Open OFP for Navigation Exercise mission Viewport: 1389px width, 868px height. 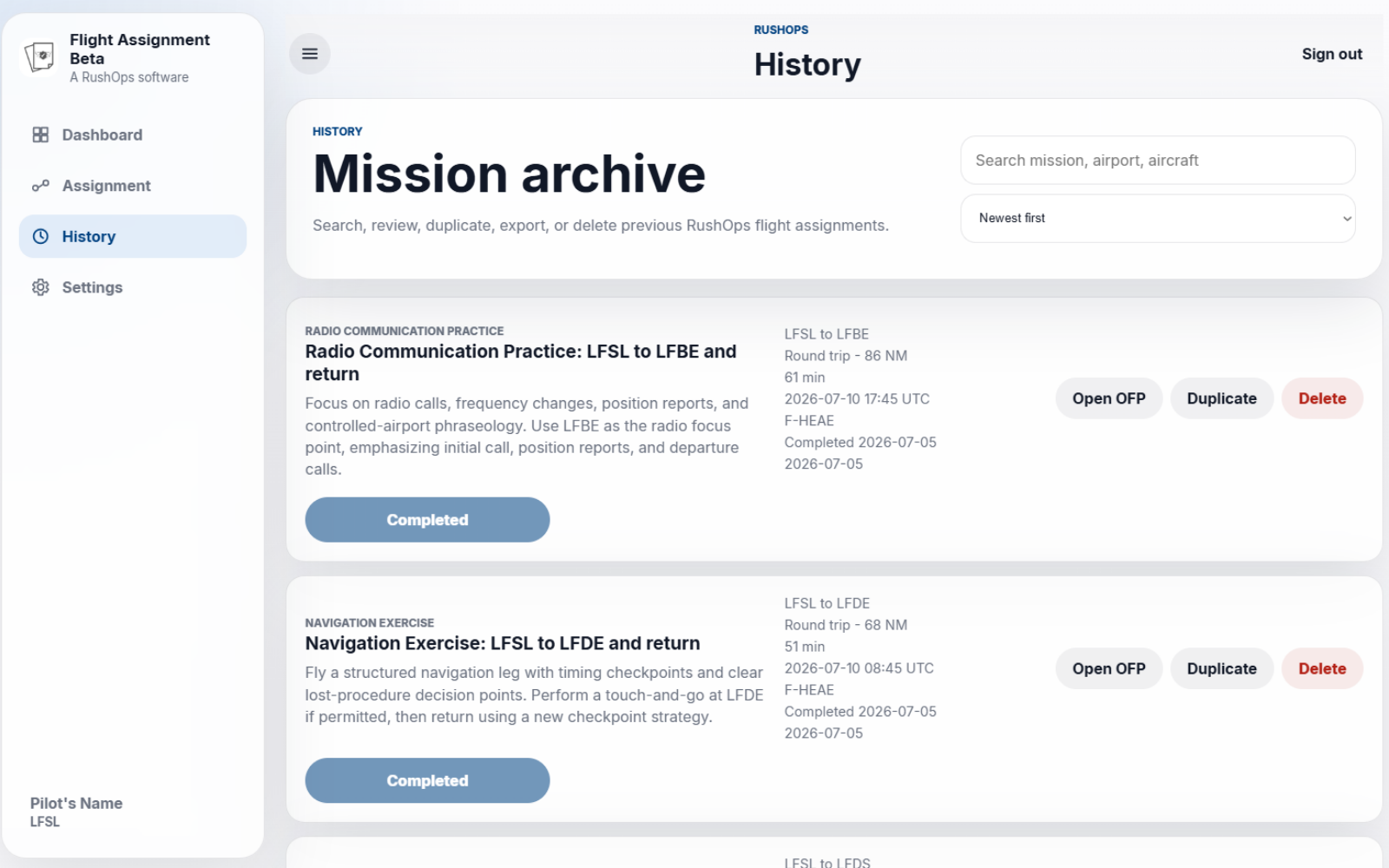point(1109,668)
